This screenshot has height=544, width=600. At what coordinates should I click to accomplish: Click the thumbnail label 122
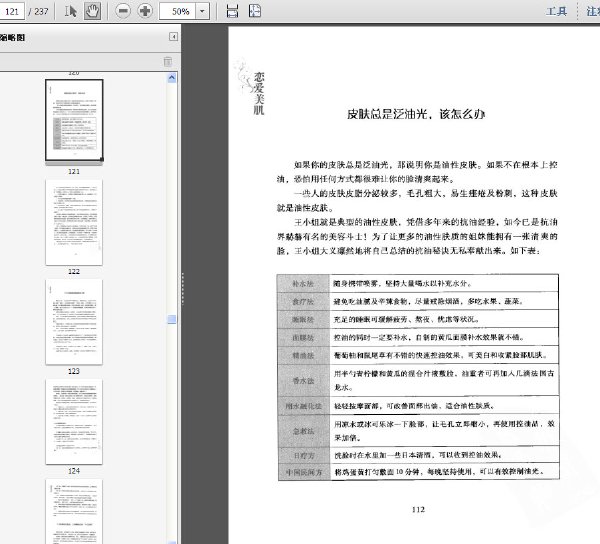click(74, 271)
